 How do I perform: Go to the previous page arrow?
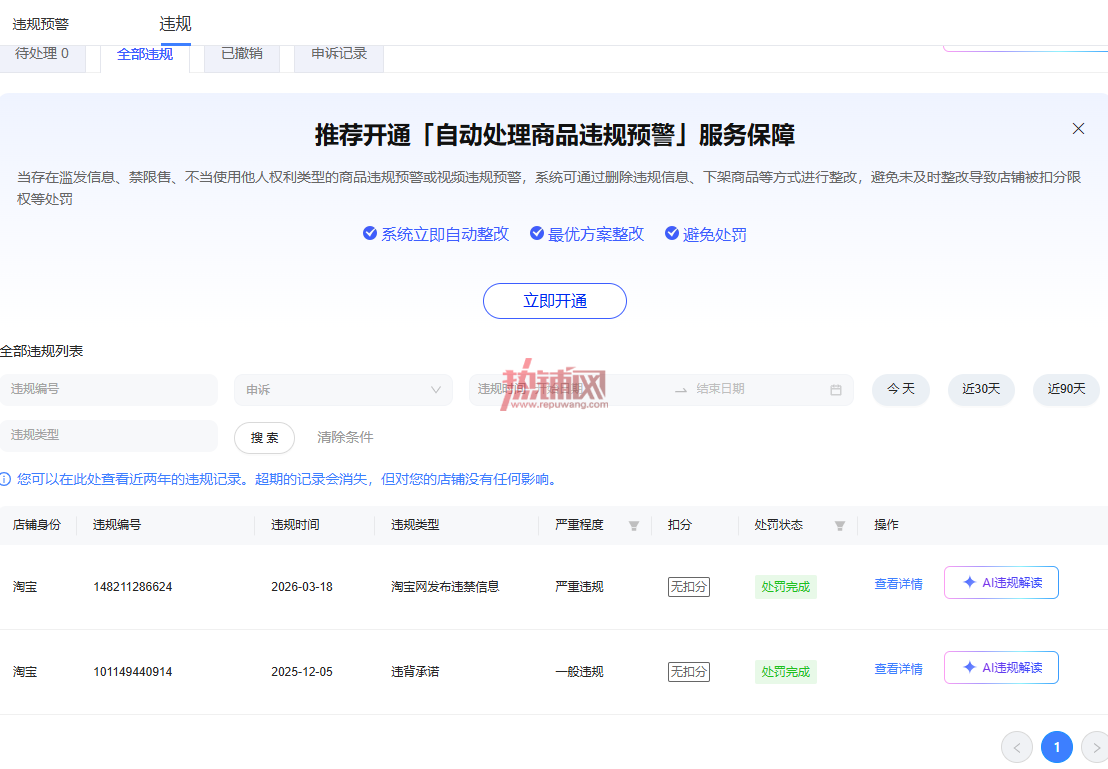click(x=1017, y=747)
